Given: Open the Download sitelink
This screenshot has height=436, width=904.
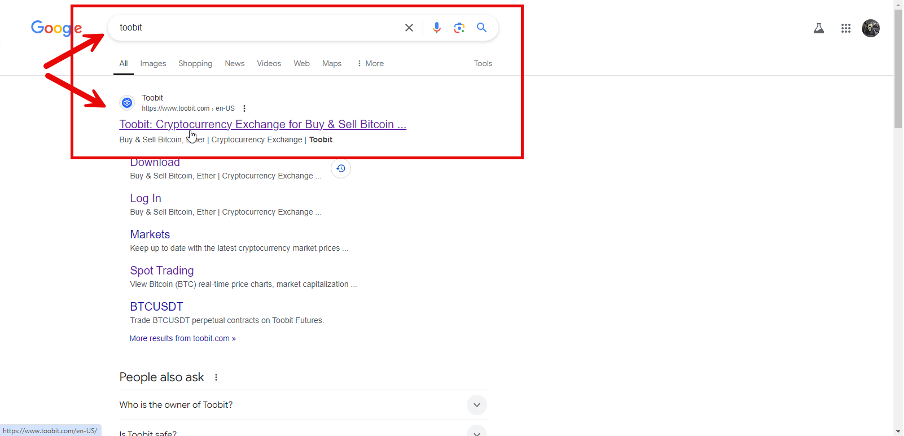Looking at the screenshot, I should point(155,163).
